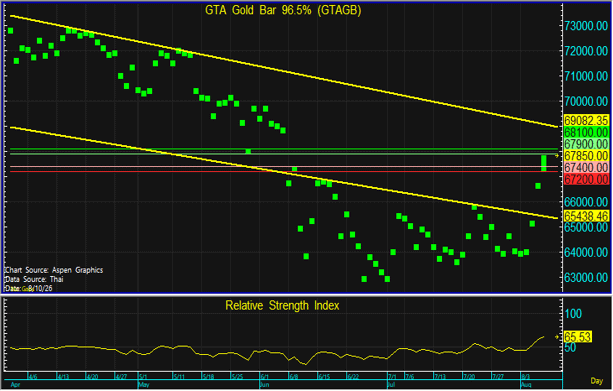Screen dimensions: 613x391
Task: Click the 6/22 date label
Action: (x=353, y=377)
